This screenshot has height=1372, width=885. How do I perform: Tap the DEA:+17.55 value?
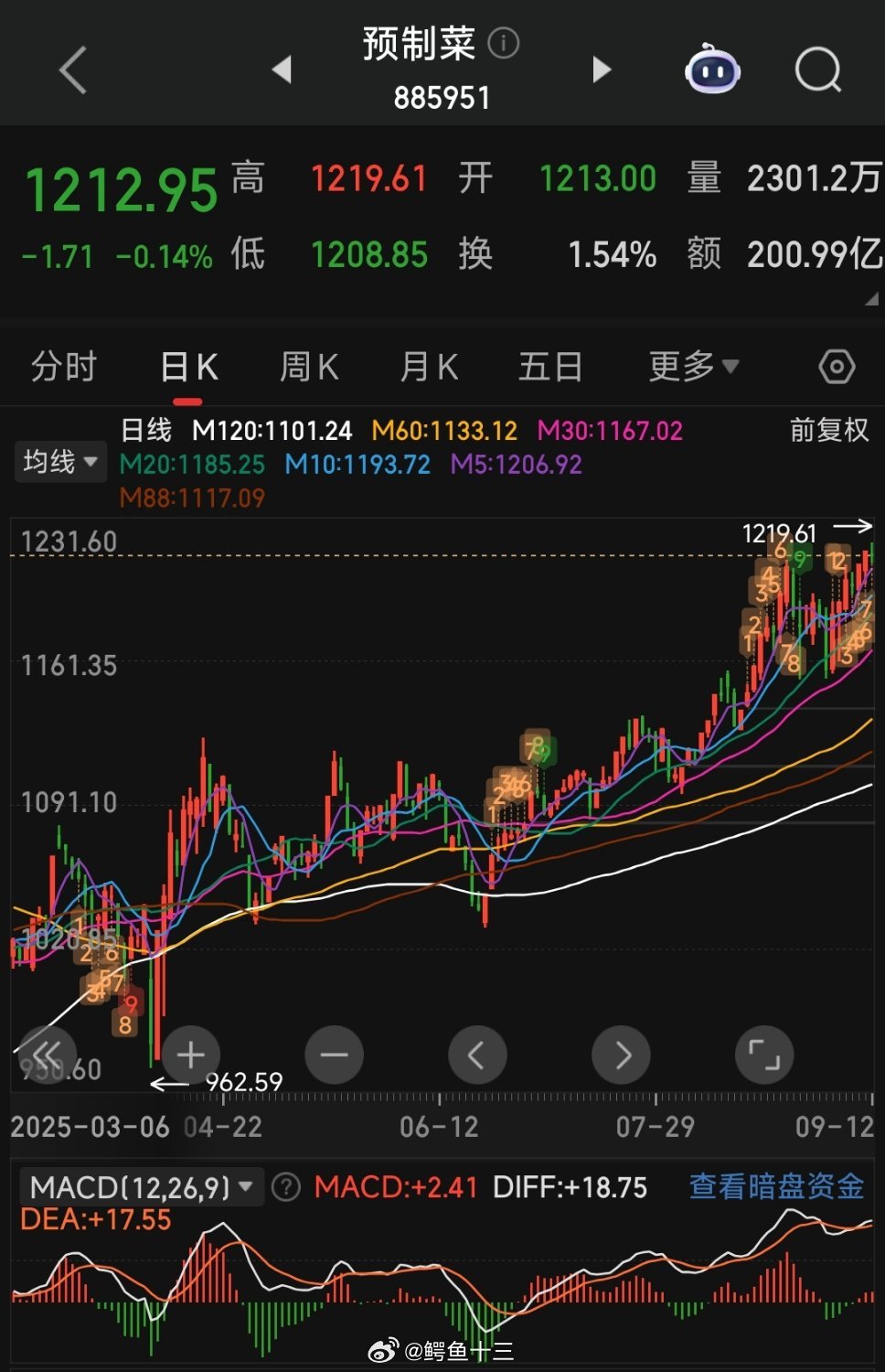[96, 1219]
